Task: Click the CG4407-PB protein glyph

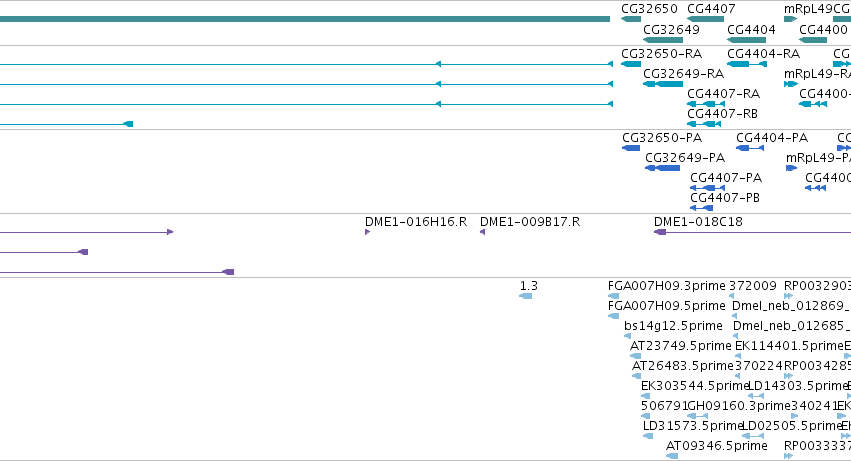Action: point(701,208)
